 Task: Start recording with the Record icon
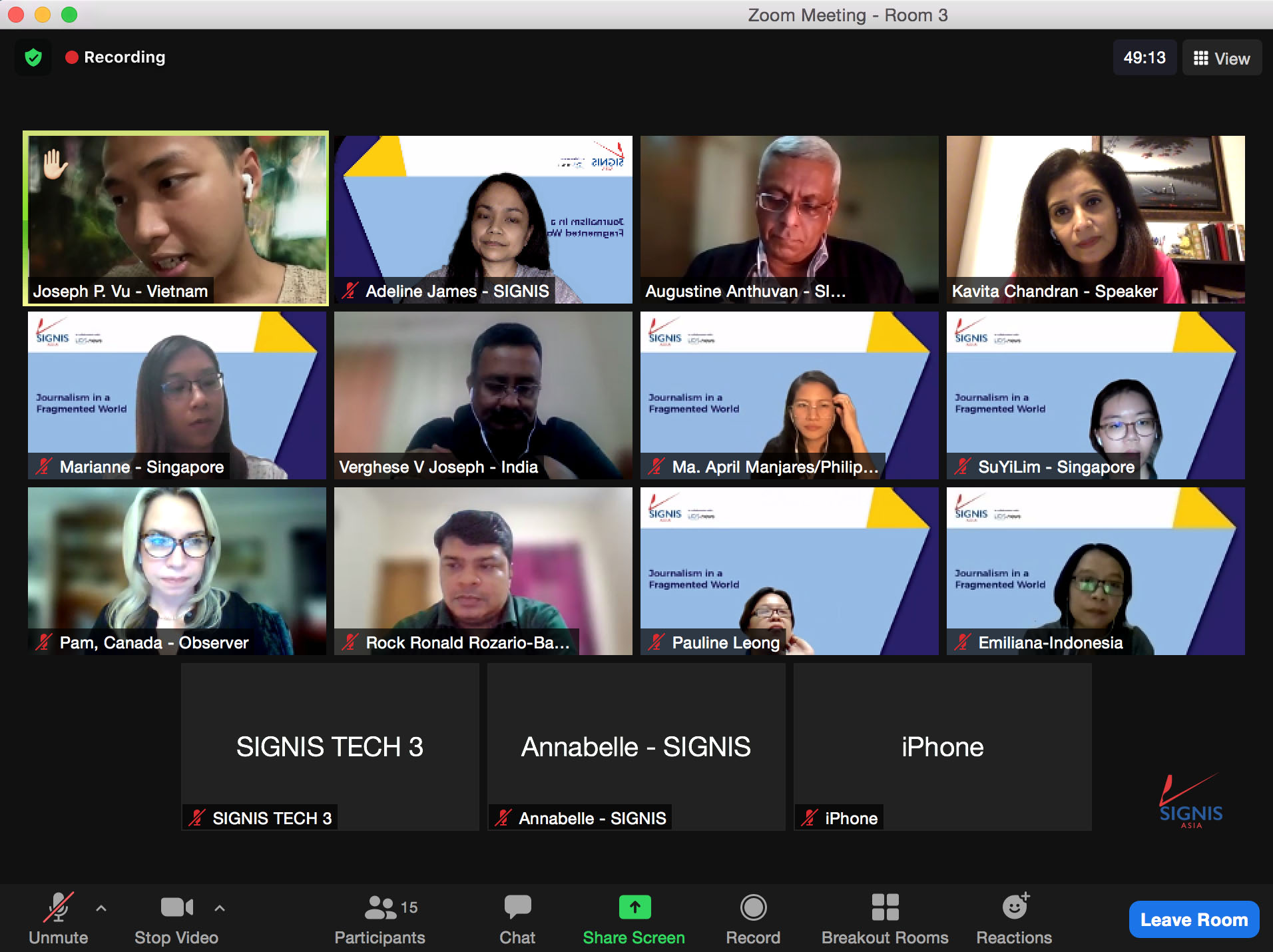[x=753, y=908]
